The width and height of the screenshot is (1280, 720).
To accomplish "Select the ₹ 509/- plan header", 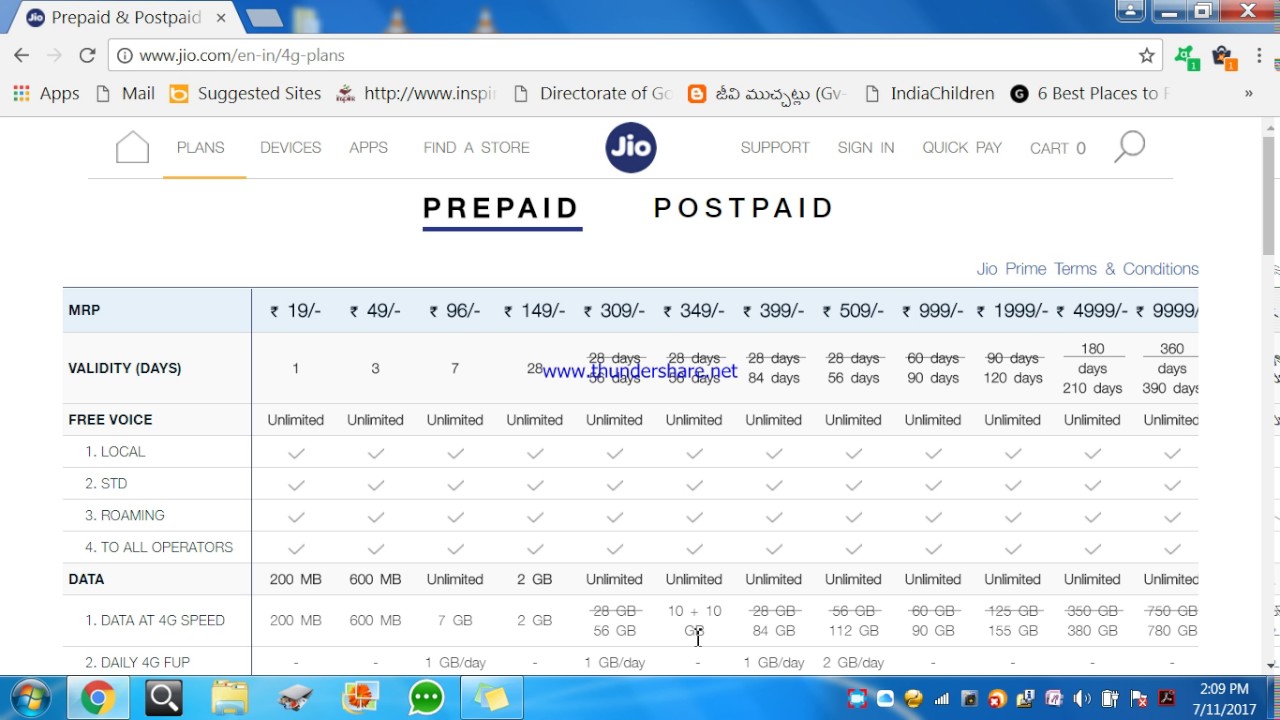I will (x=853, y=311).
